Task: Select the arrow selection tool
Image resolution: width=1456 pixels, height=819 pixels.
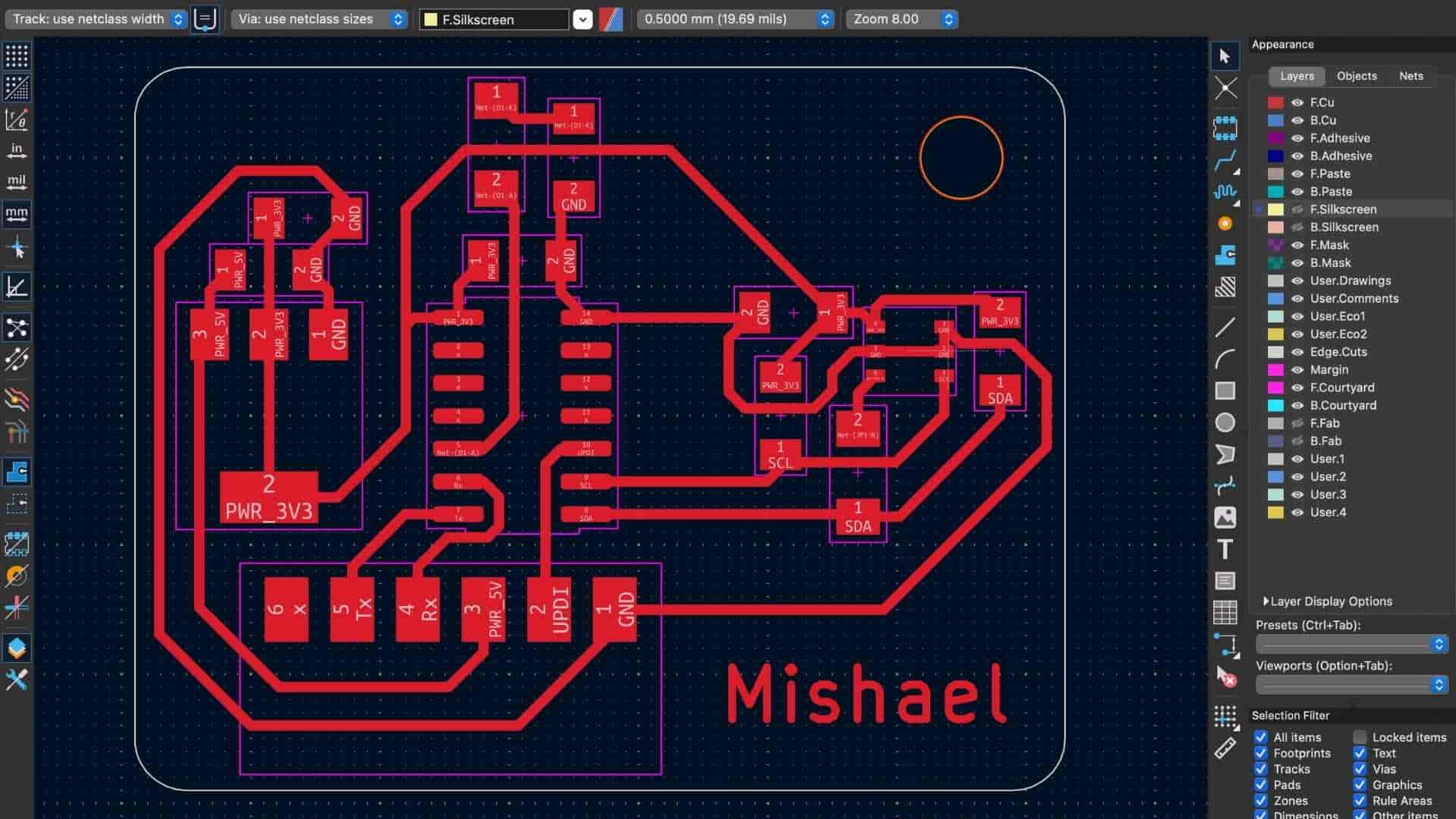Action: point(1225,56)
